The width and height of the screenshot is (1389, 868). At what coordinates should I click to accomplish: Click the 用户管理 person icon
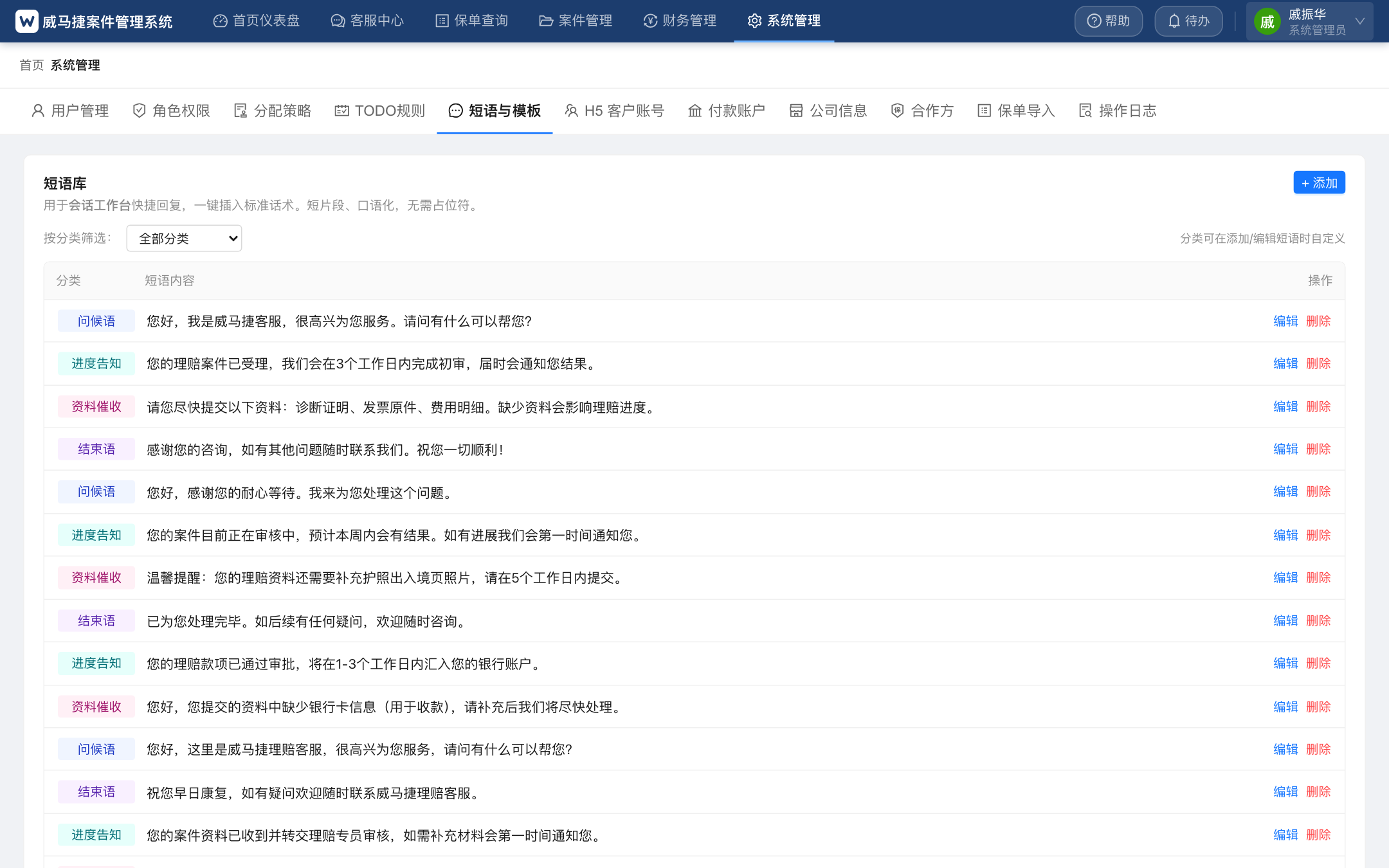(38, 111)
